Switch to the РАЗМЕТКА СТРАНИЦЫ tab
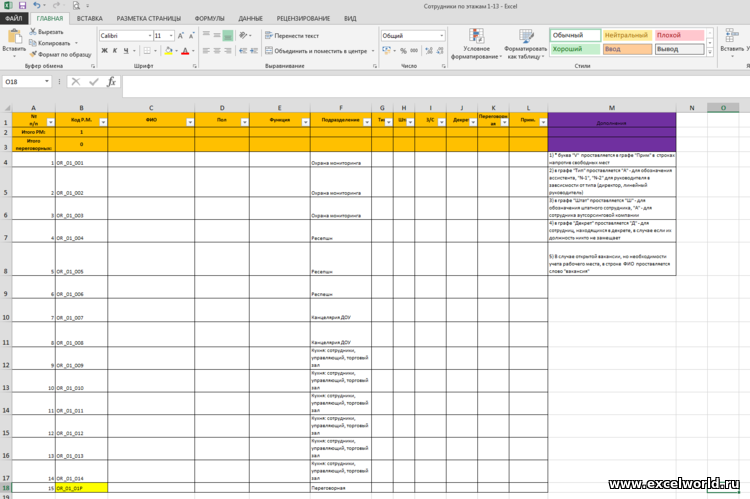The height and width of the screenshot is (499, 750). [x=149, y=18]
